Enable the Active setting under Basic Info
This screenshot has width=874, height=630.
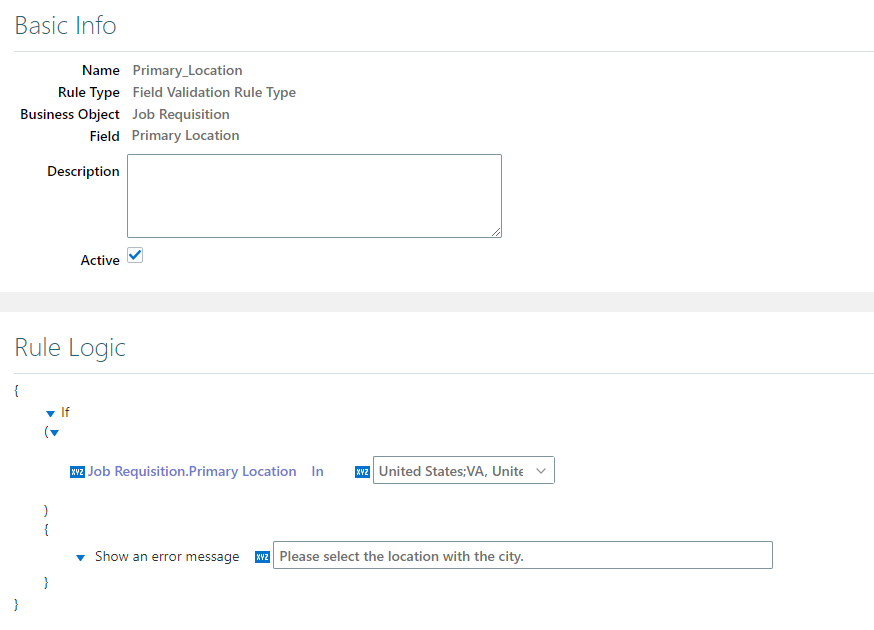pyautogui.click(x=135, y=255)
